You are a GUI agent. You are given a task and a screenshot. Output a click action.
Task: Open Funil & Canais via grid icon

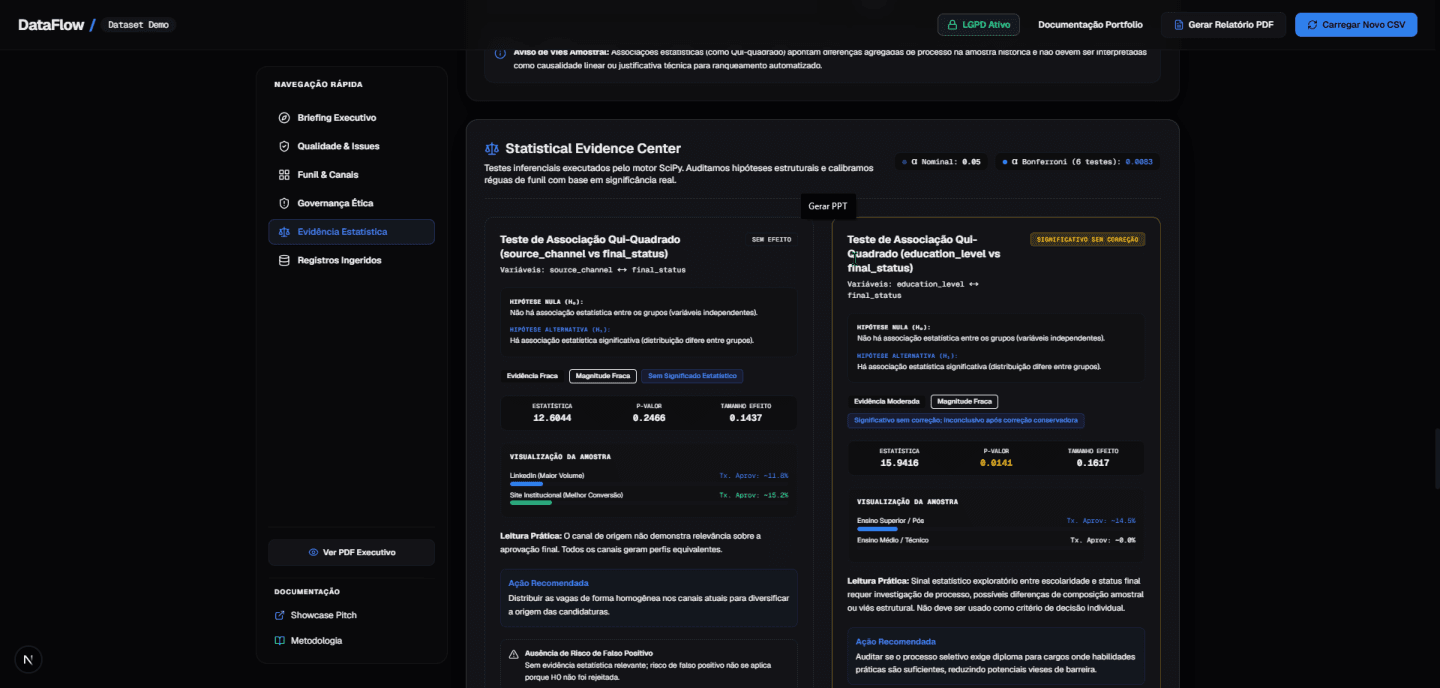tap(284, 175)
